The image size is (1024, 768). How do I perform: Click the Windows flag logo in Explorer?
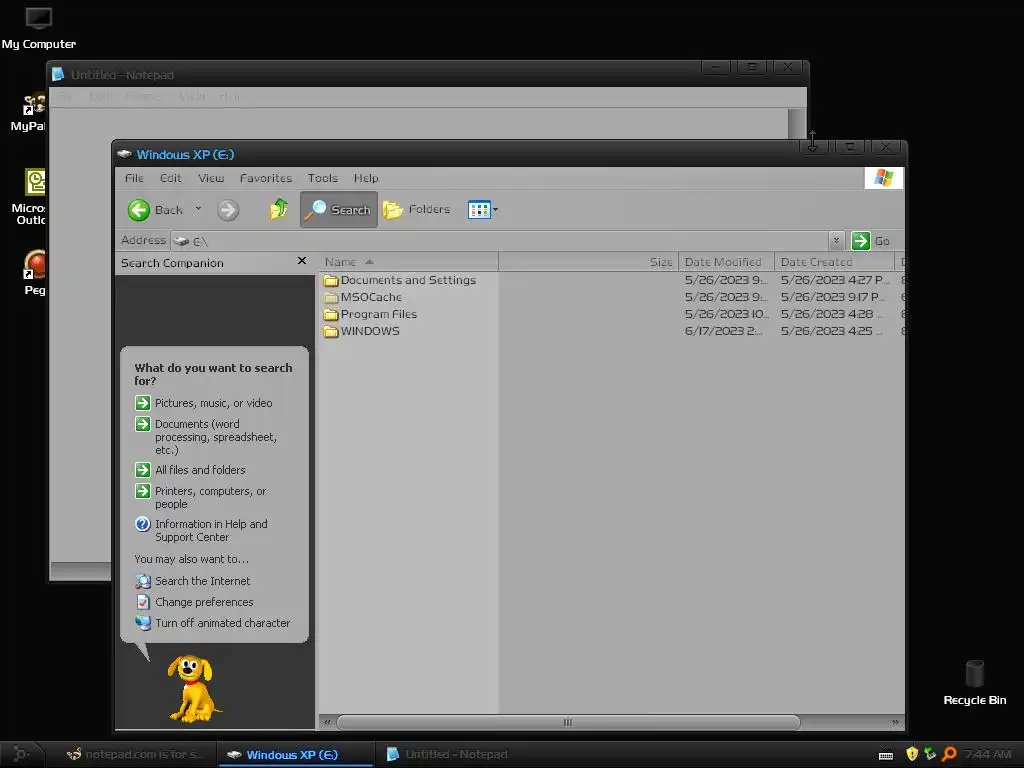coord(884,178)
